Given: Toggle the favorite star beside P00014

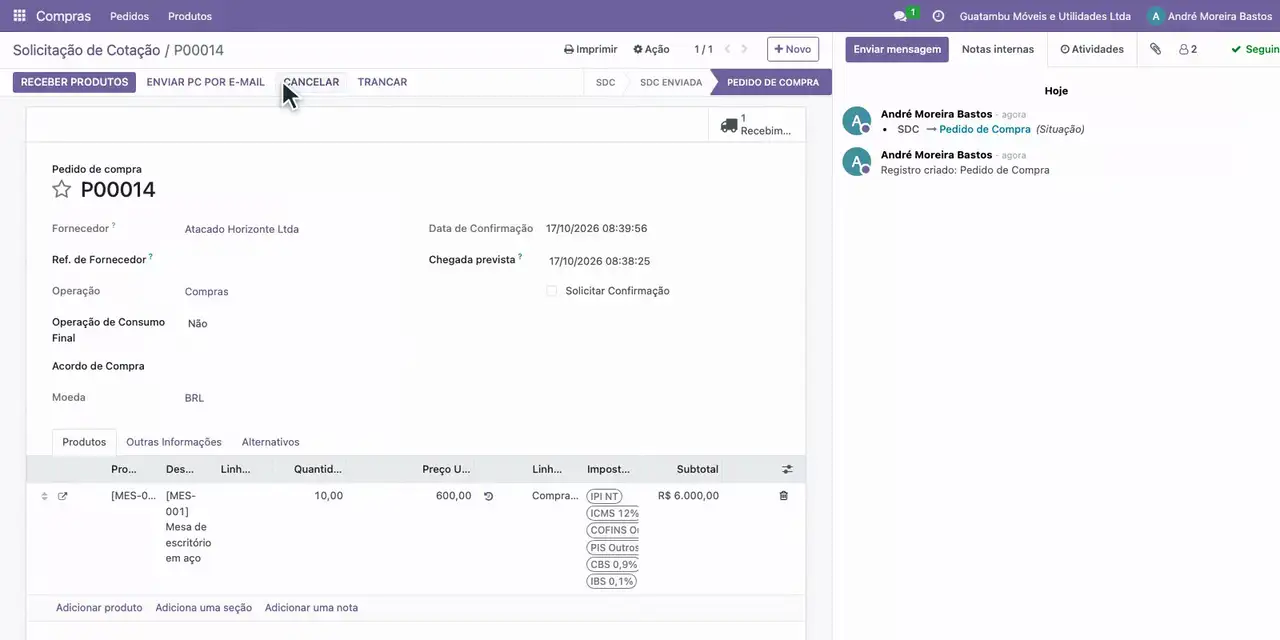Looking at the screenshot, I should pyautogui.click(x=62, y=190).
